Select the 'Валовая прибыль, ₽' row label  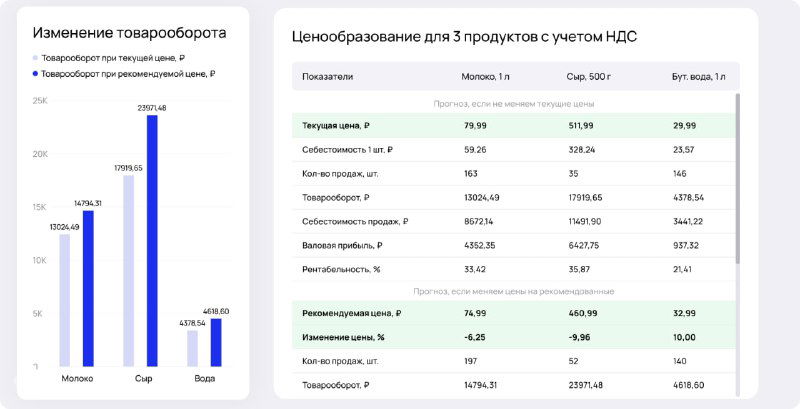point(344,245)
